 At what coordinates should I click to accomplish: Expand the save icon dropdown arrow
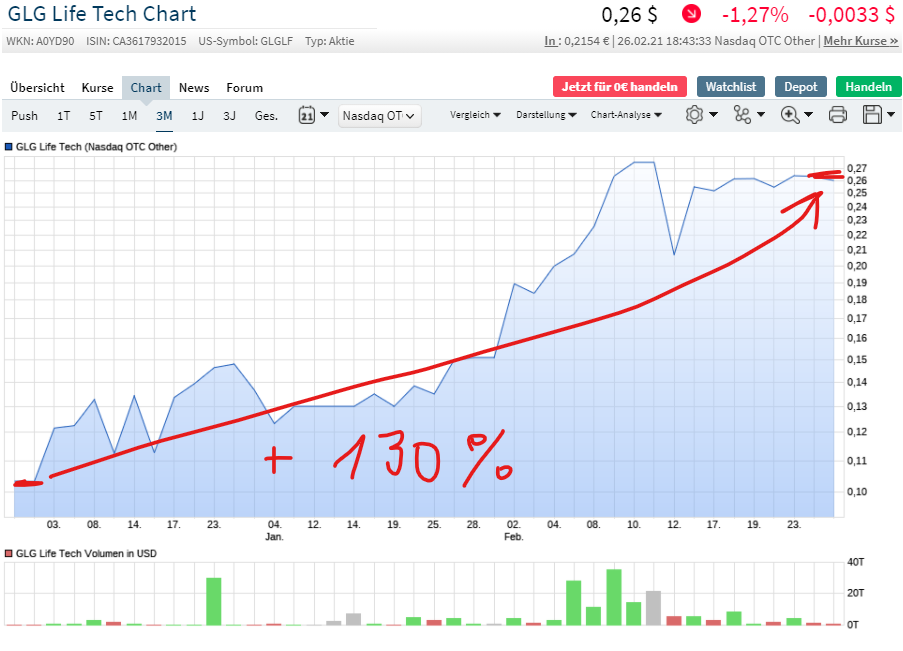(890, 115)
